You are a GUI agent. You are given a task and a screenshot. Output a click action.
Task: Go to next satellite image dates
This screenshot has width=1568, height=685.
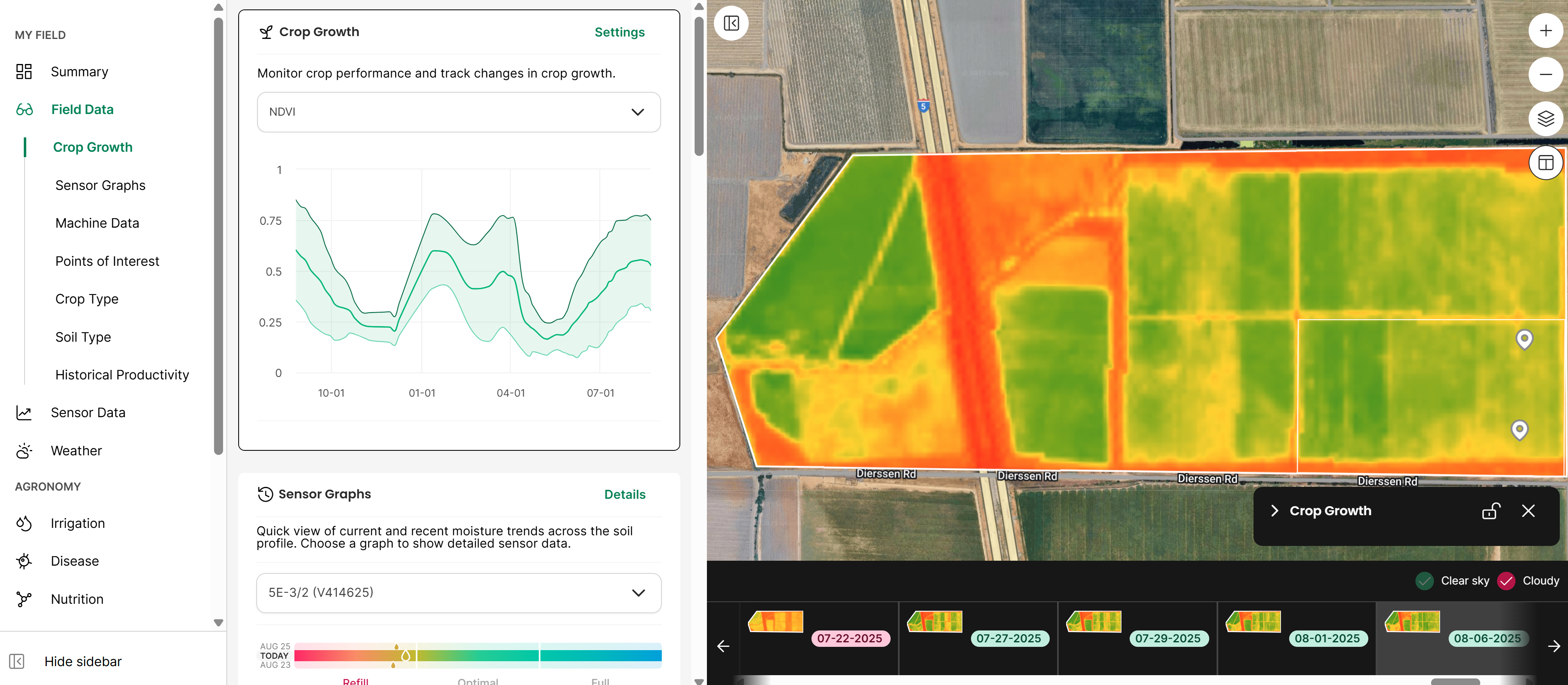(x=1553, y=646)
